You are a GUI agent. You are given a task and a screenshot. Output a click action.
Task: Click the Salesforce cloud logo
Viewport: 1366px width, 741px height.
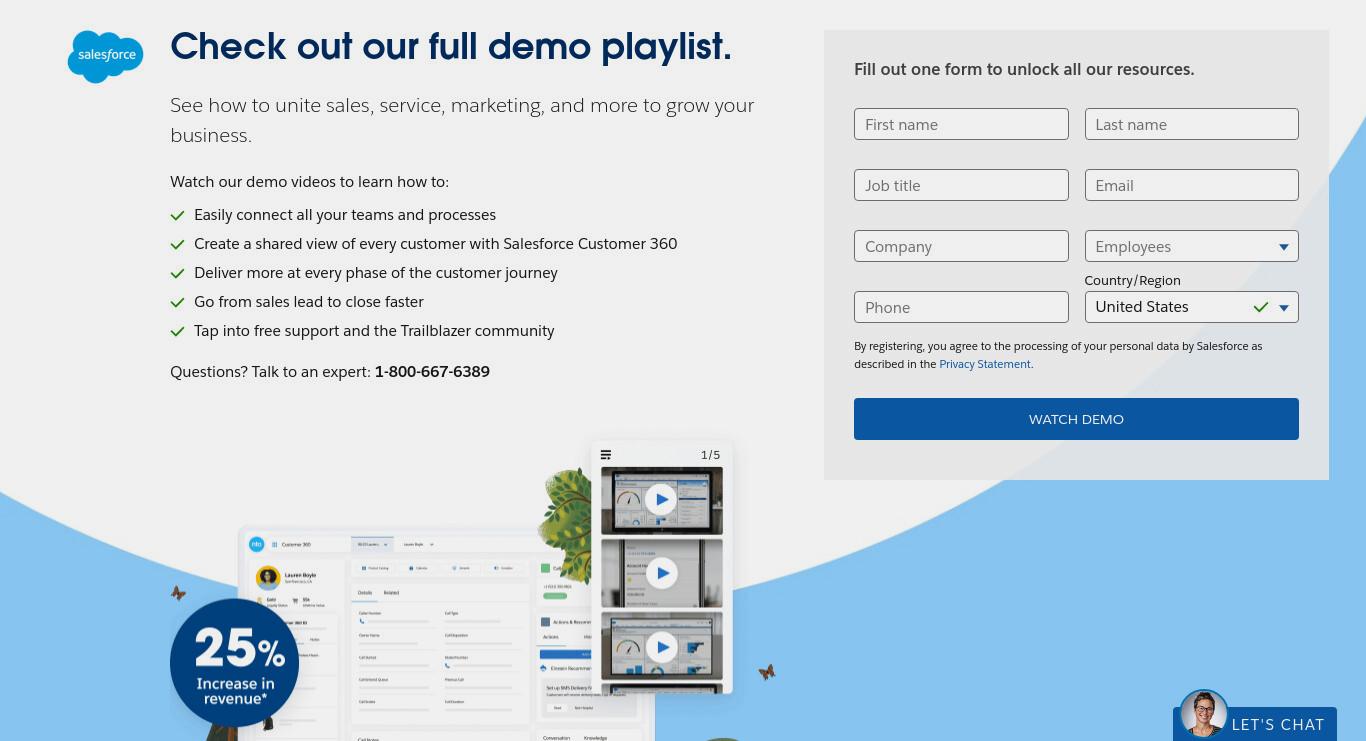(x=105, y=56)
